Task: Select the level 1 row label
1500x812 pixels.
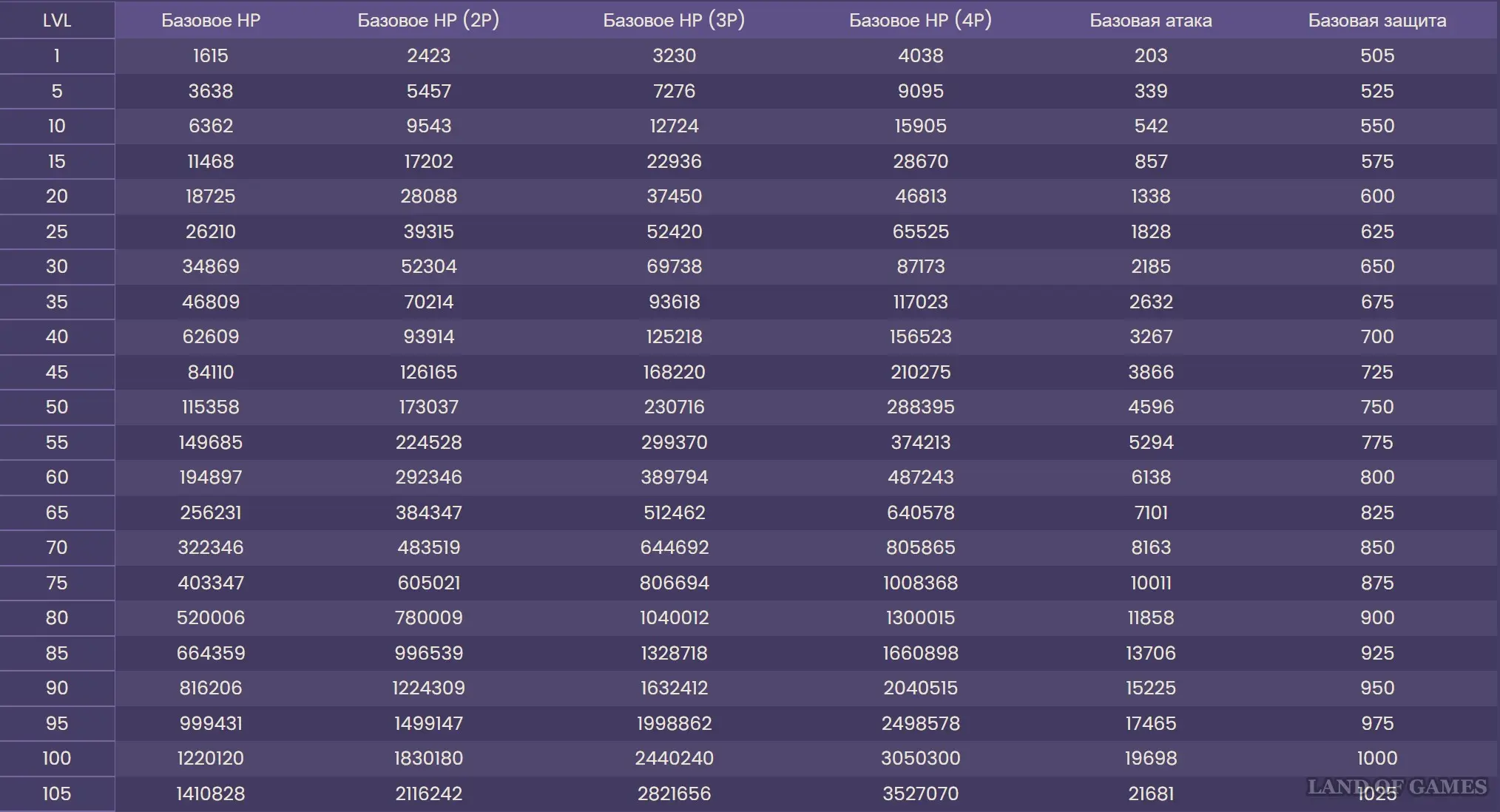Action: coord(57,55)
